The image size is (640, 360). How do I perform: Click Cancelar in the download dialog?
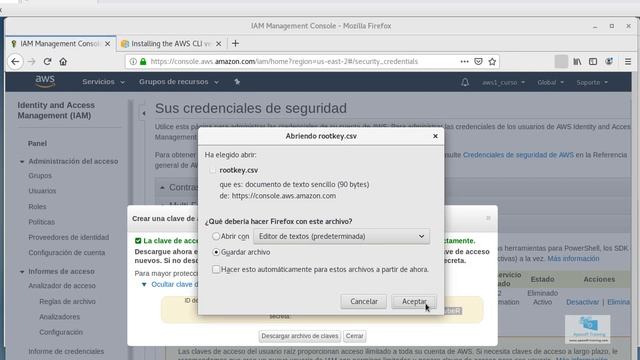pos(364,301)
